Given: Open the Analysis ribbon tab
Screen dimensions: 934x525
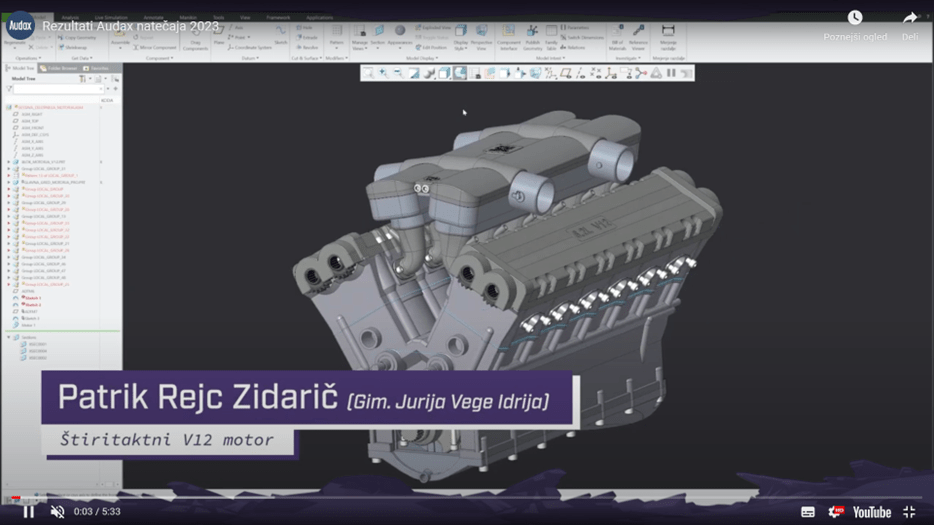Looking at the screenshot, I should pos(70,18).
